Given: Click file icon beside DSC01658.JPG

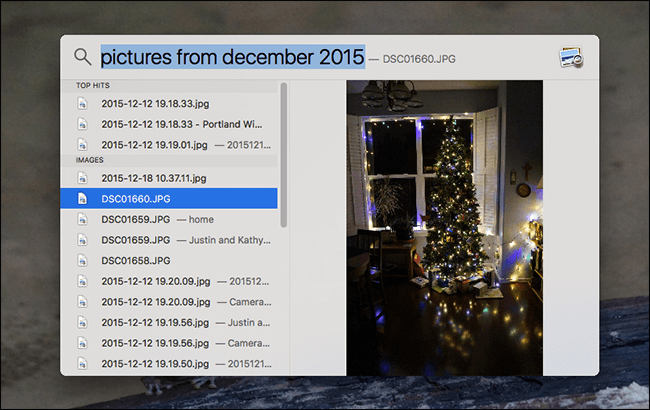Looking at the screenshot, I should click(x=82, y=260).
